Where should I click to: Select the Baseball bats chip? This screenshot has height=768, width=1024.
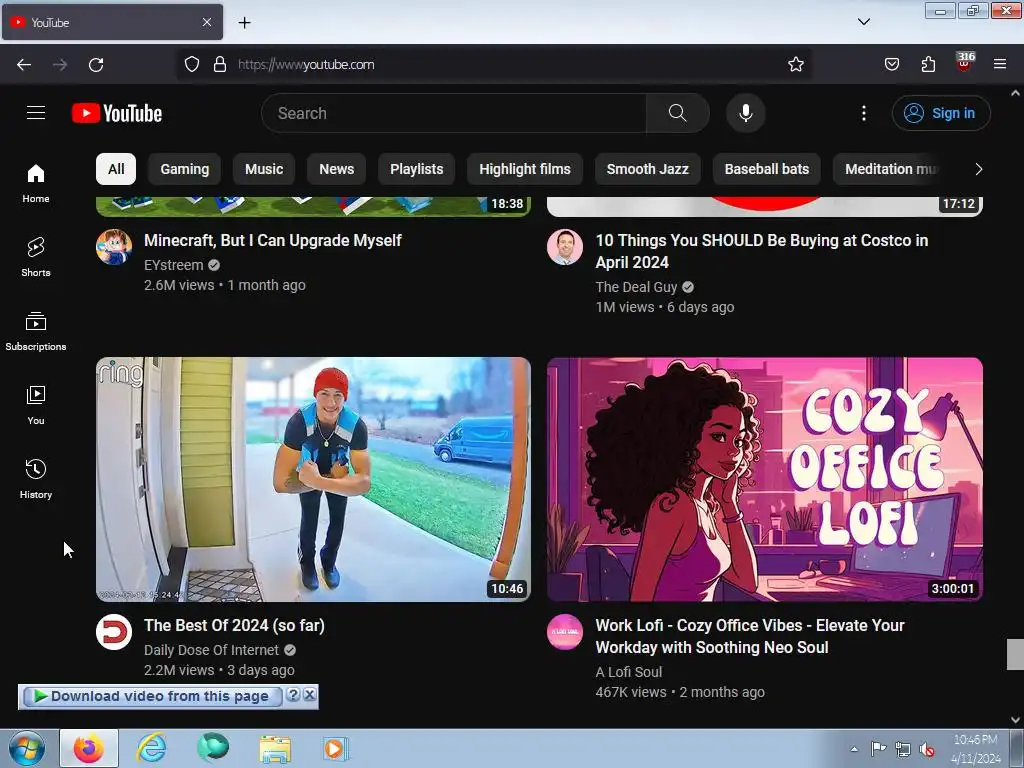coord(767,169)
